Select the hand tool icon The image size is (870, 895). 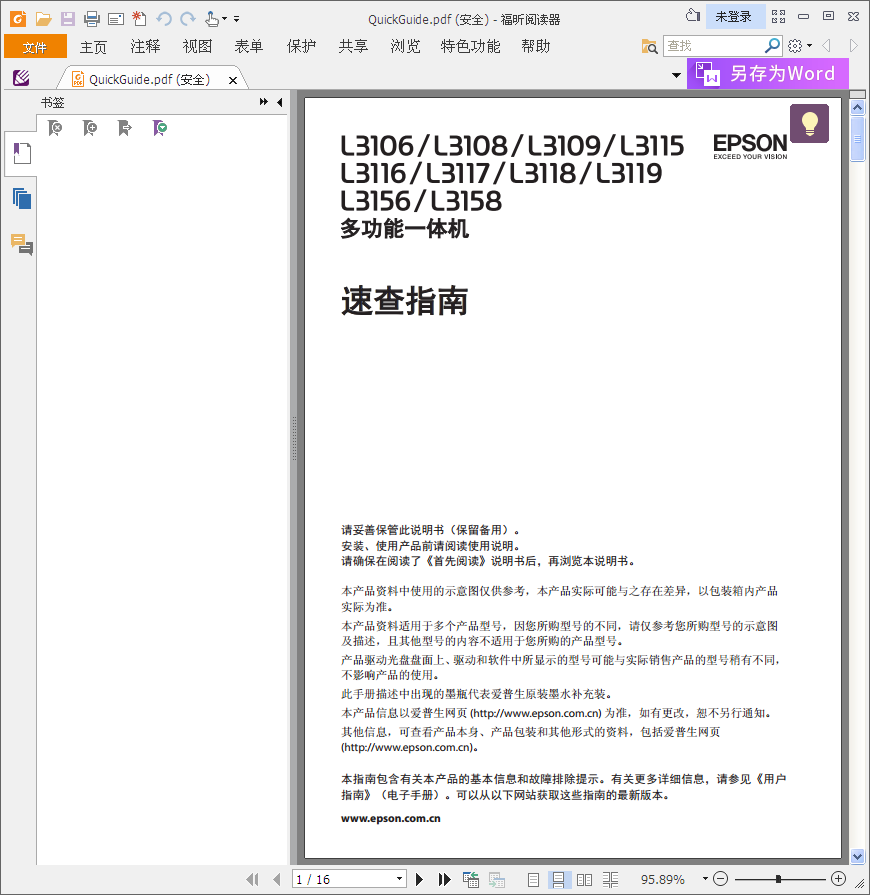point(212,19)
